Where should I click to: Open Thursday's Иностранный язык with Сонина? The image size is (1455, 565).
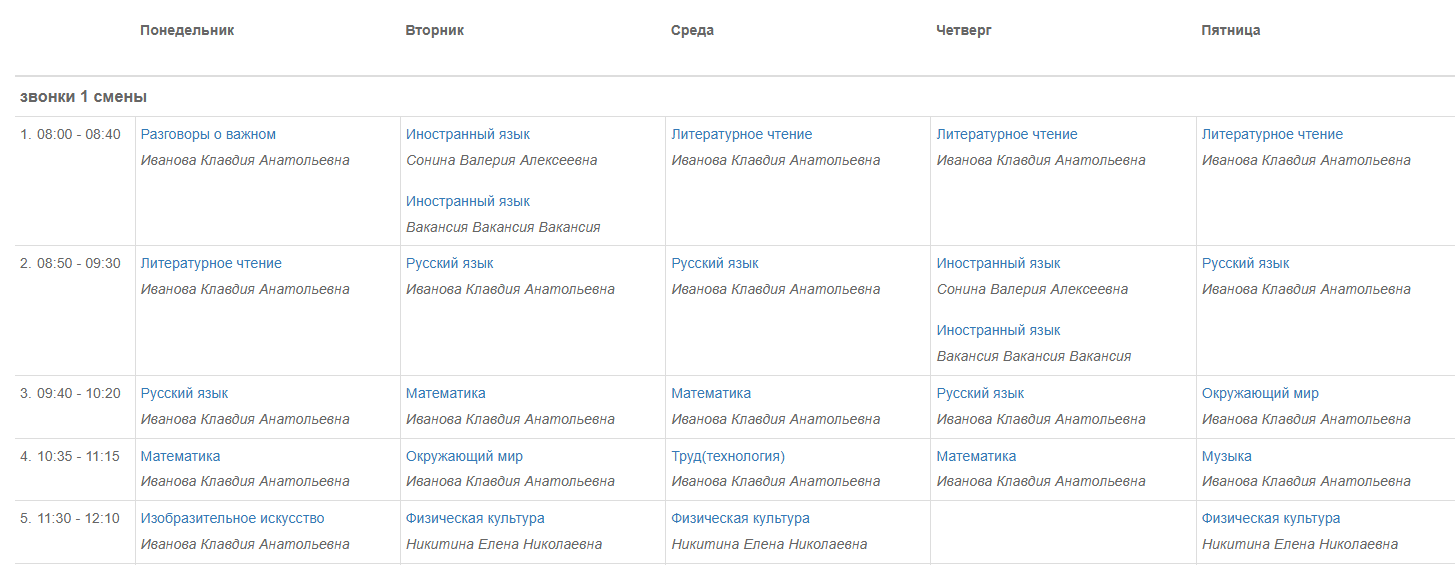coord(999,263)
